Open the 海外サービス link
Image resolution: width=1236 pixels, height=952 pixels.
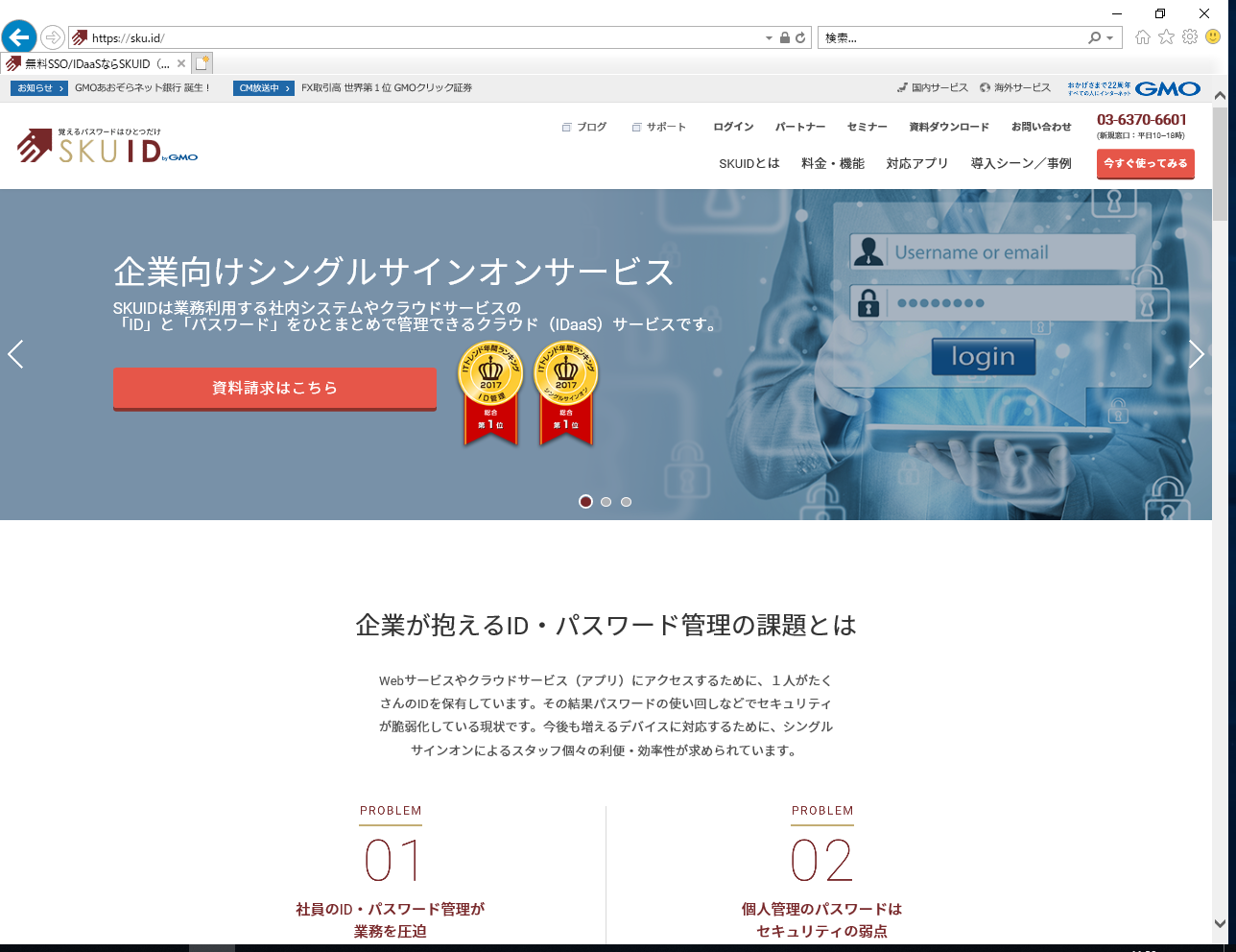1015,88
